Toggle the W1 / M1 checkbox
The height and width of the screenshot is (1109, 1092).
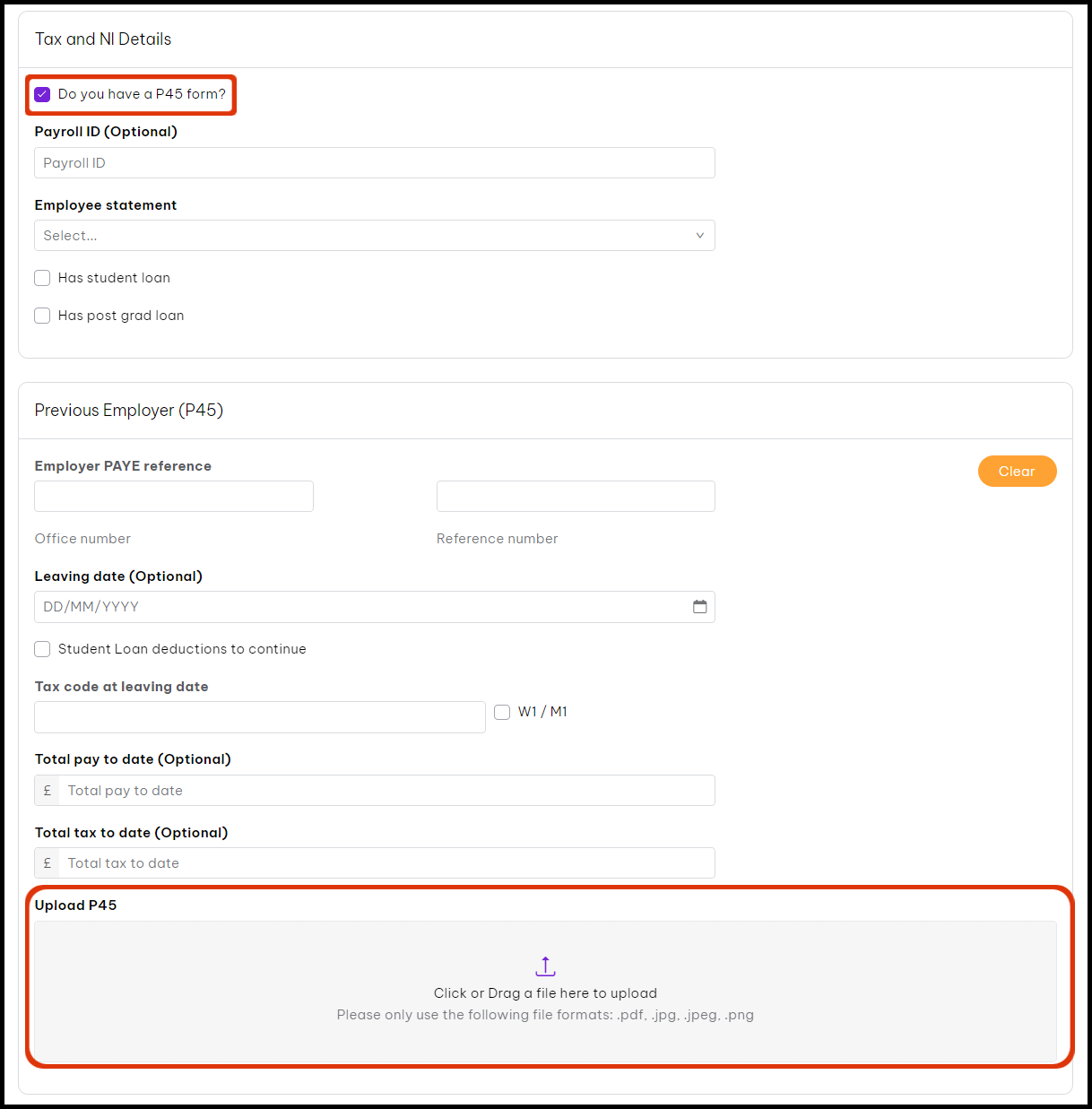coord(502,712)
